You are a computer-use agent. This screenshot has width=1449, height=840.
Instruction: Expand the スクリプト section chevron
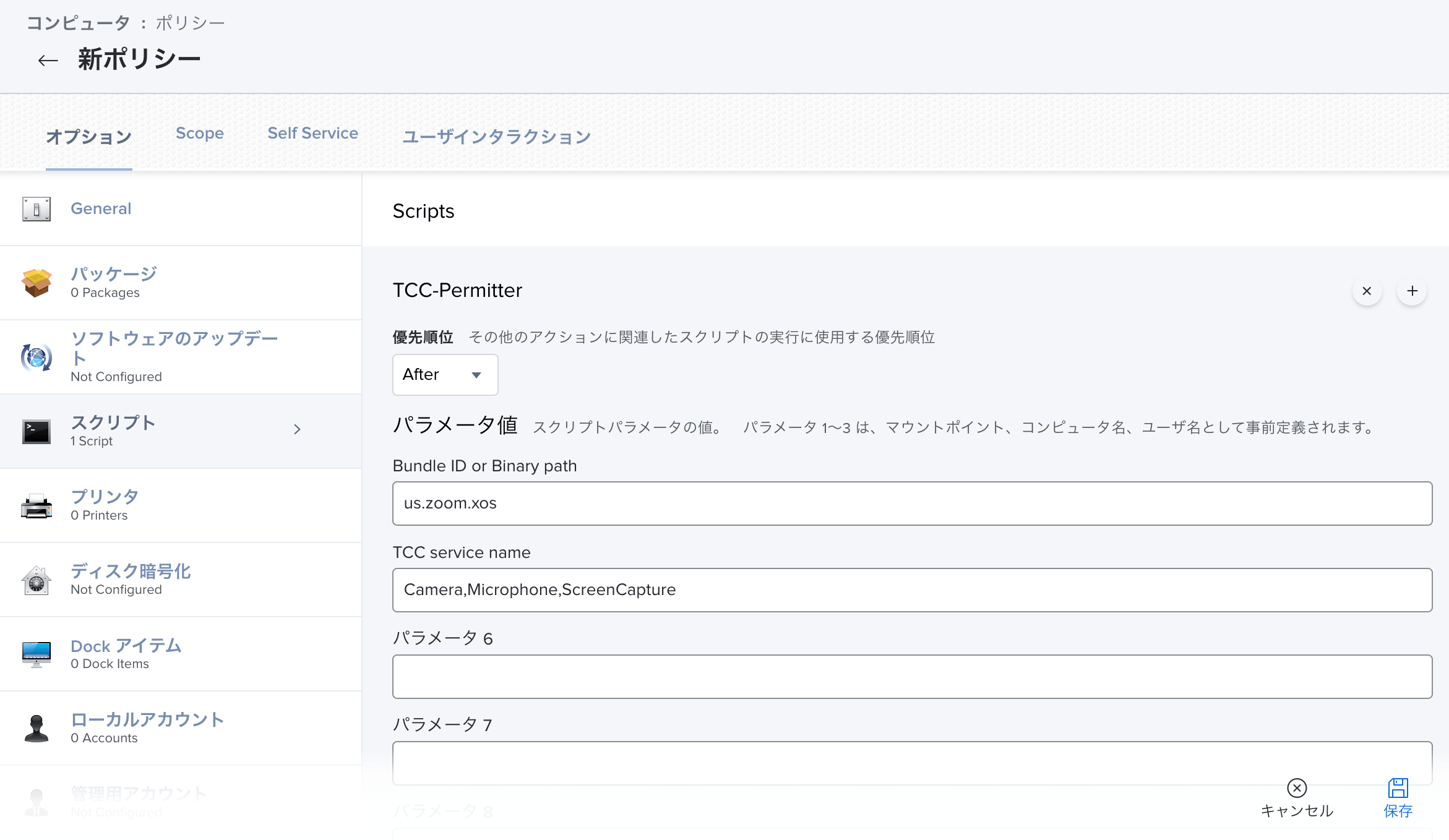297,429
